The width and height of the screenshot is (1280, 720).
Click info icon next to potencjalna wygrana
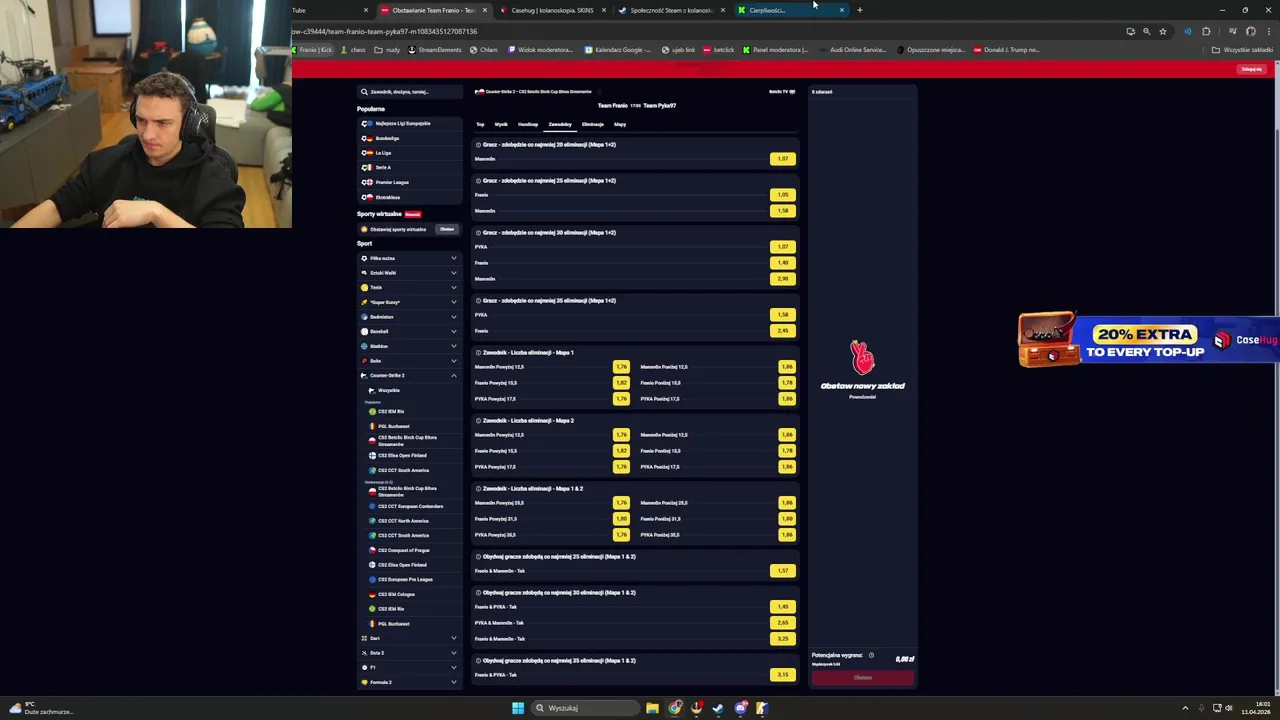coord(871,655)
